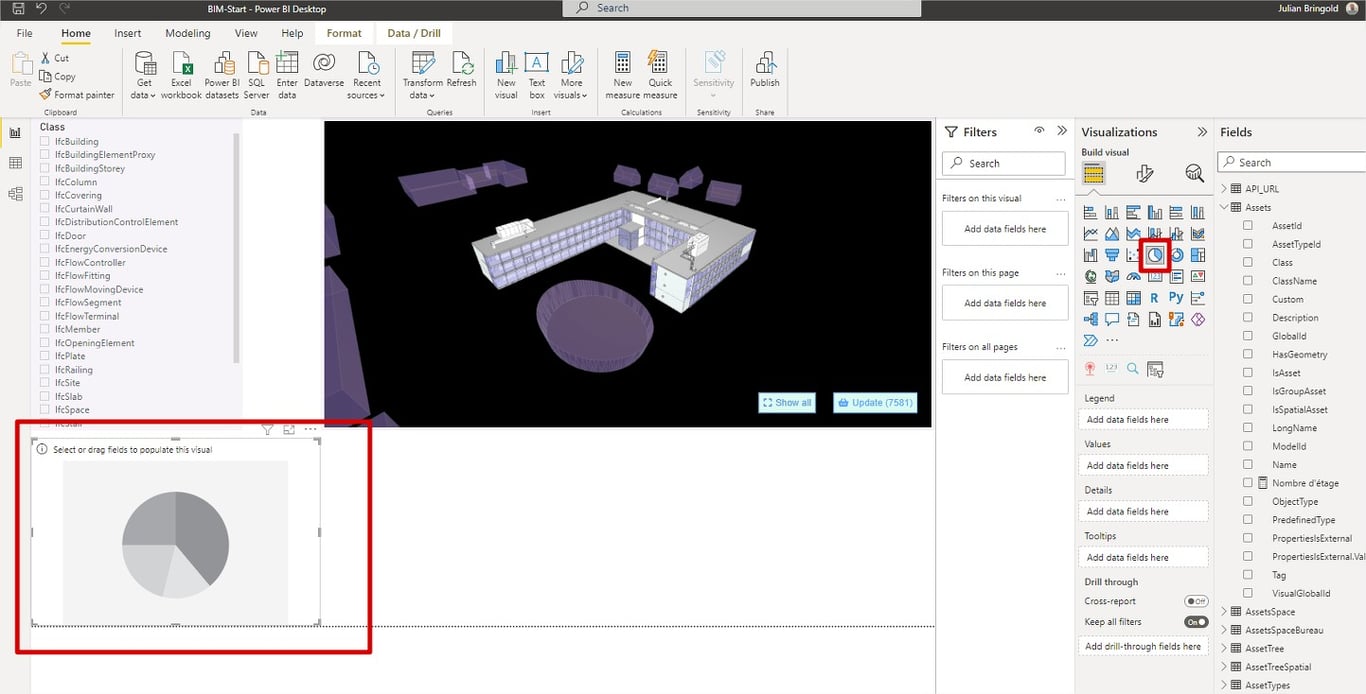The image size is (1366, 694).
Task: Click the Excel workbook data source
Action: (181, 76)
